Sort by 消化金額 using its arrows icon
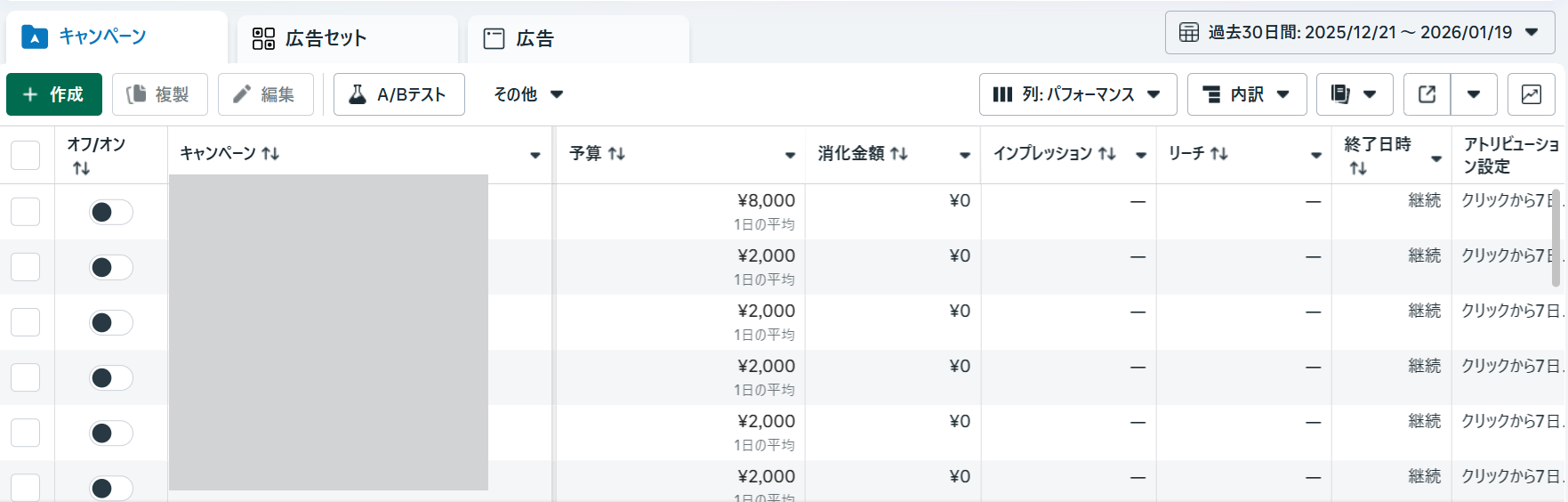This screenshot has height=502, width=1568. click(x=899, y=154)
